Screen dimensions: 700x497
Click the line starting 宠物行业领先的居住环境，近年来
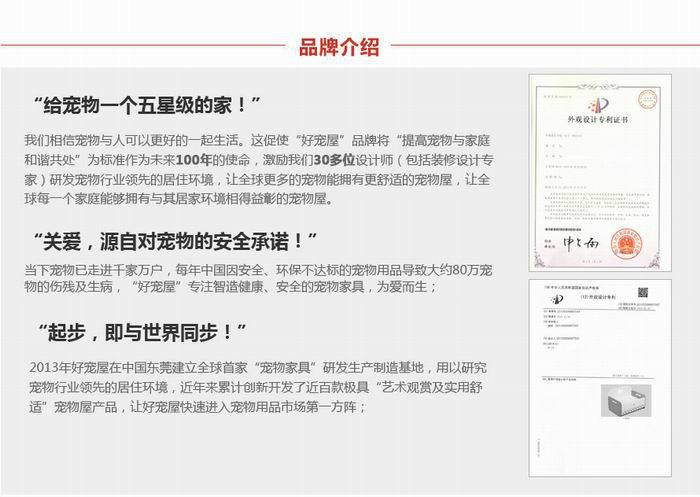click(x=256, y=387)
